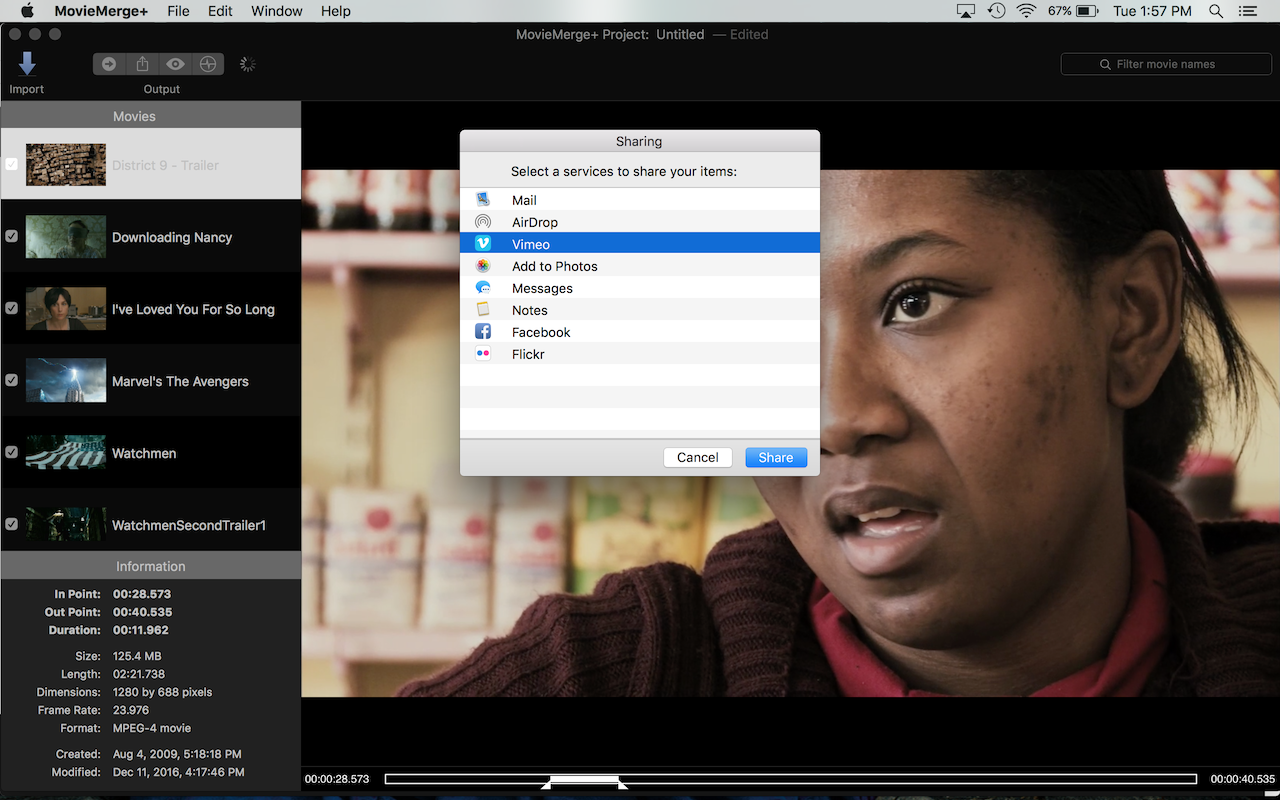Viewport: 1280px width, 800px height.
Task: Open the Edit menu
Action: tap(220, 11)
